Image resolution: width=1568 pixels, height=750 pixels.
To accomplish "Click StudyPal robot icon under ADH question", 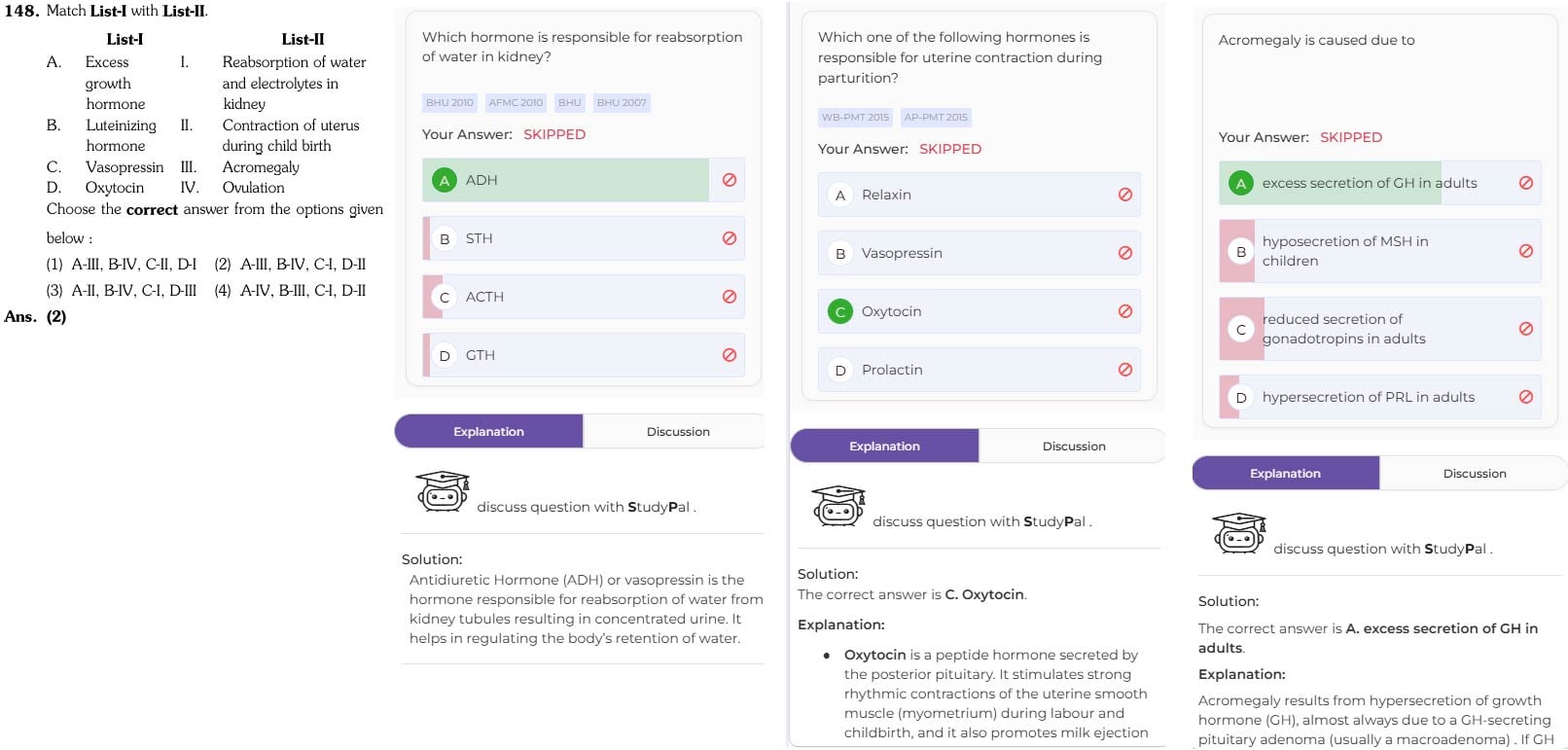I will pyautogui.click(x=443, y=491).
